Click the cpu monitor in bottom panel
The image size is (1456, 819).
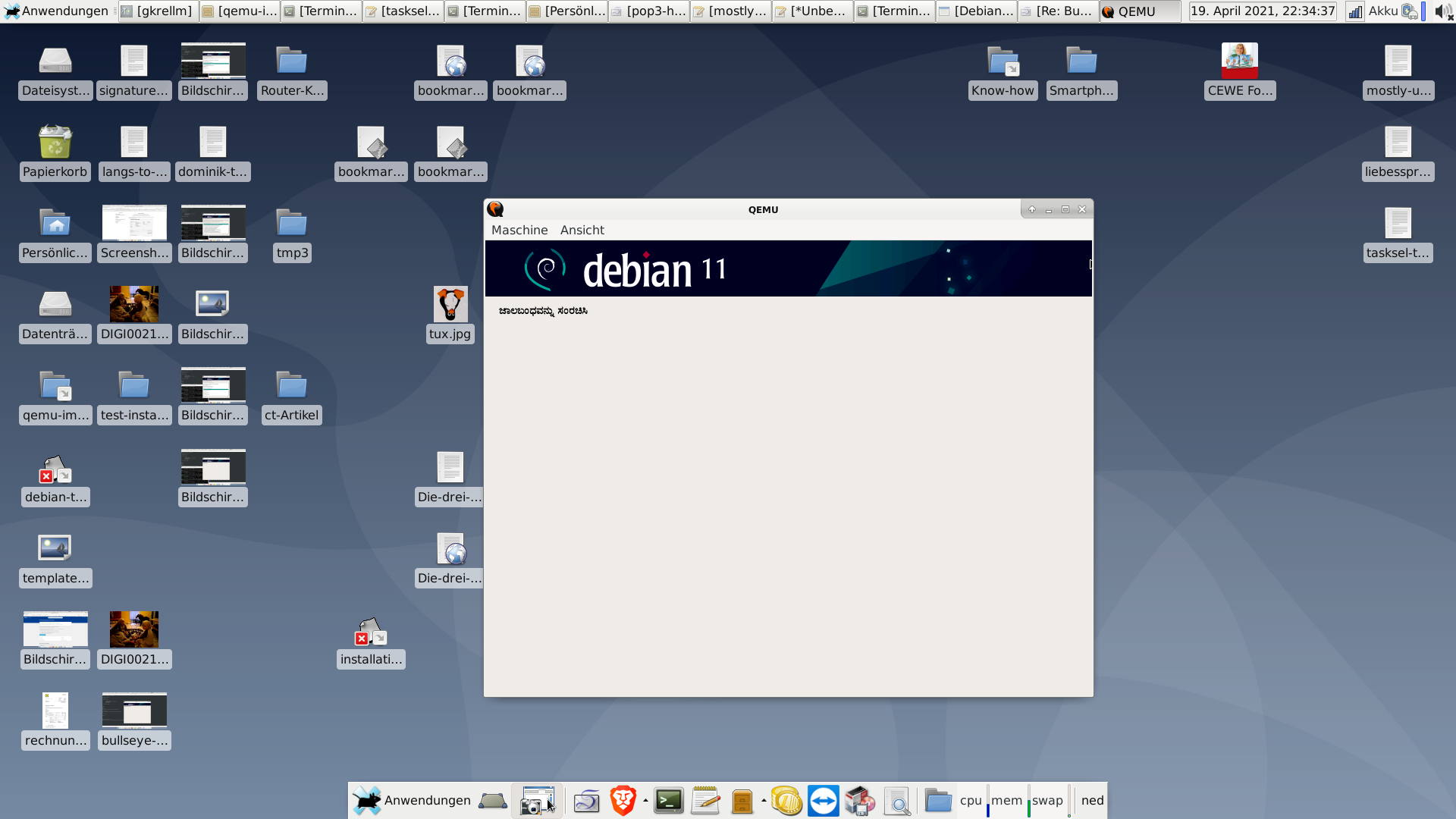tap(974, 801)
